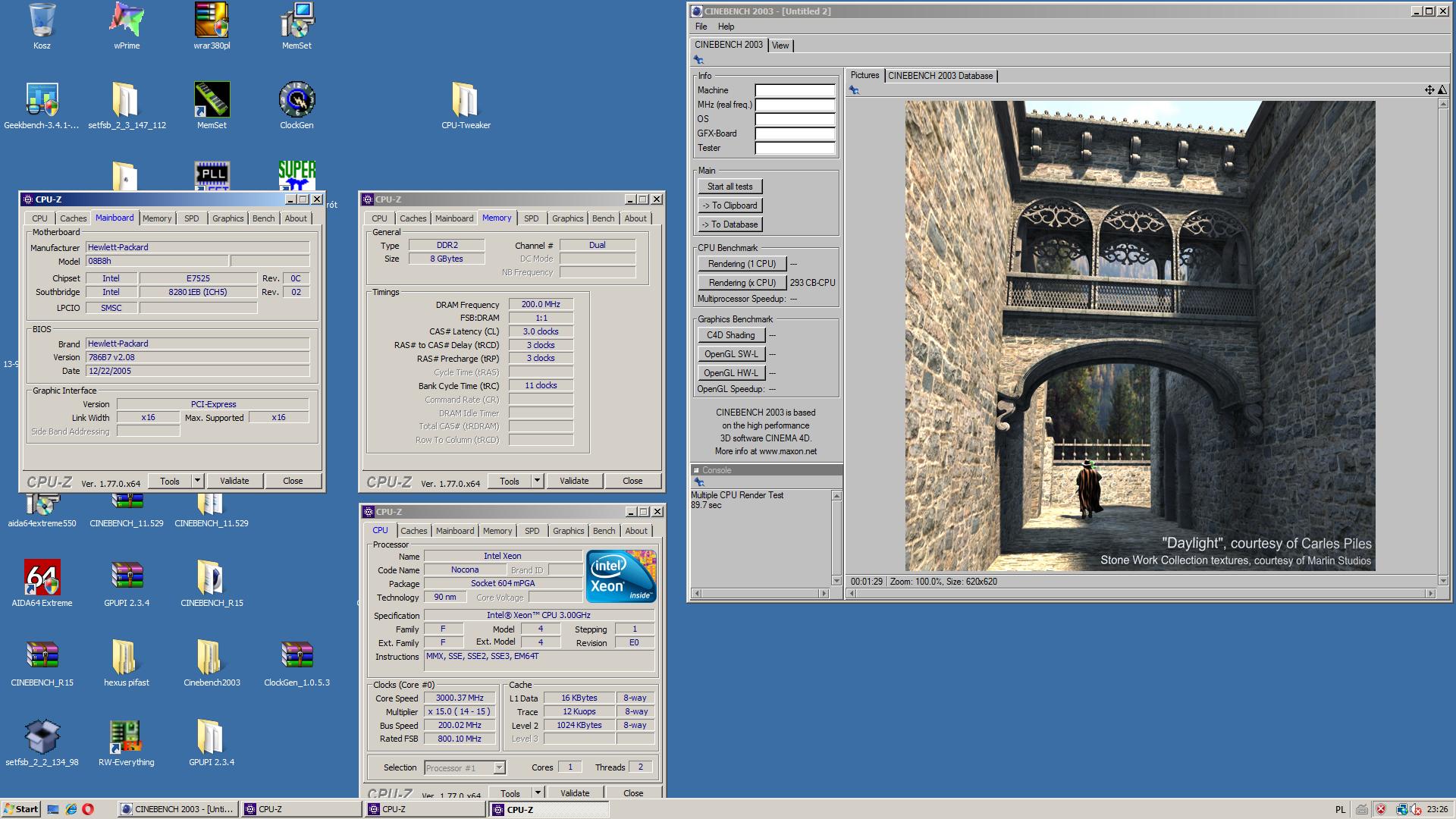
Task: Click inside the Machine input field
Action: pyautogui.click(x=795, y=90)
